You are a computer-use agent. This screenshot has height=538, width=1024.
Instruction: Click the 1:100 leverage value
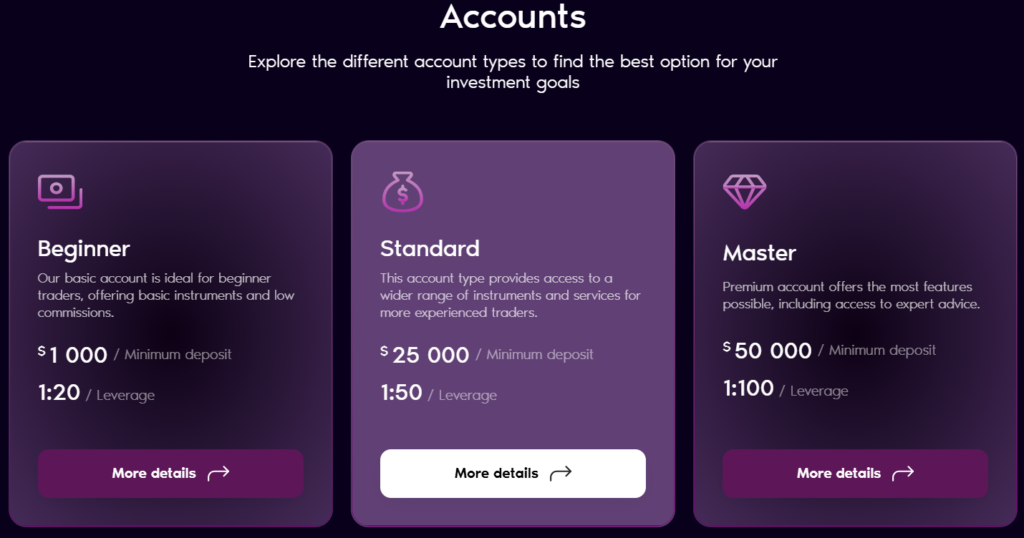[x=748, y=389]
